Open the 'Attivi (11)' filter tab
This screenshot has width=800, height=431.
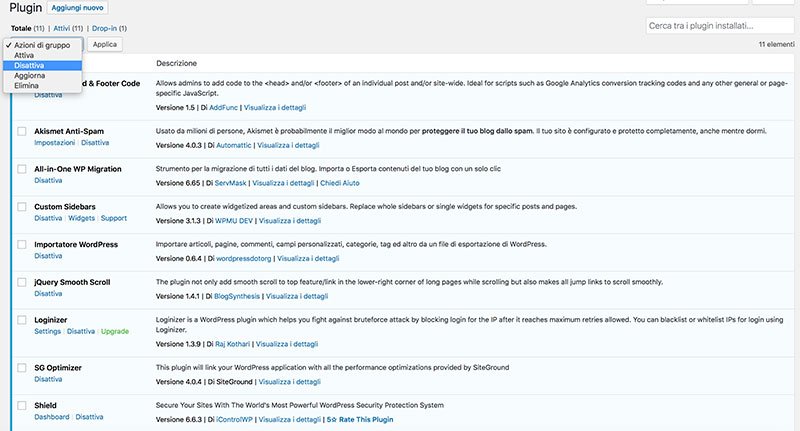(70, 29)
